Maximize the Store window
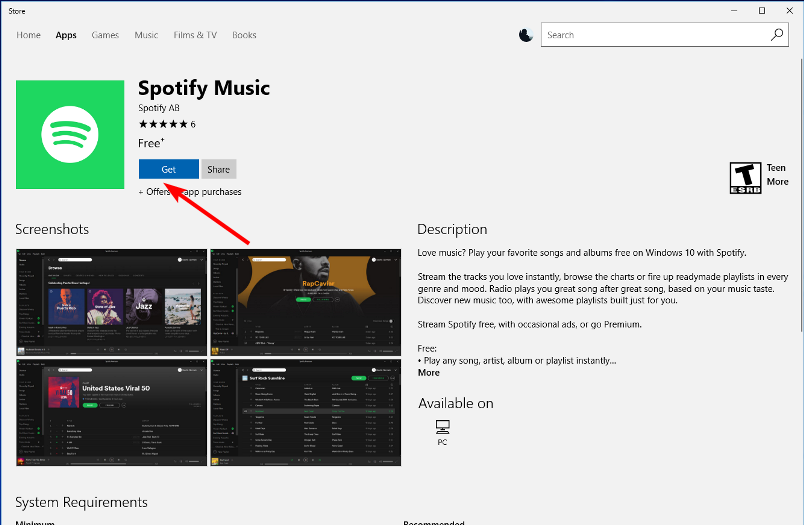 point(762,10)
